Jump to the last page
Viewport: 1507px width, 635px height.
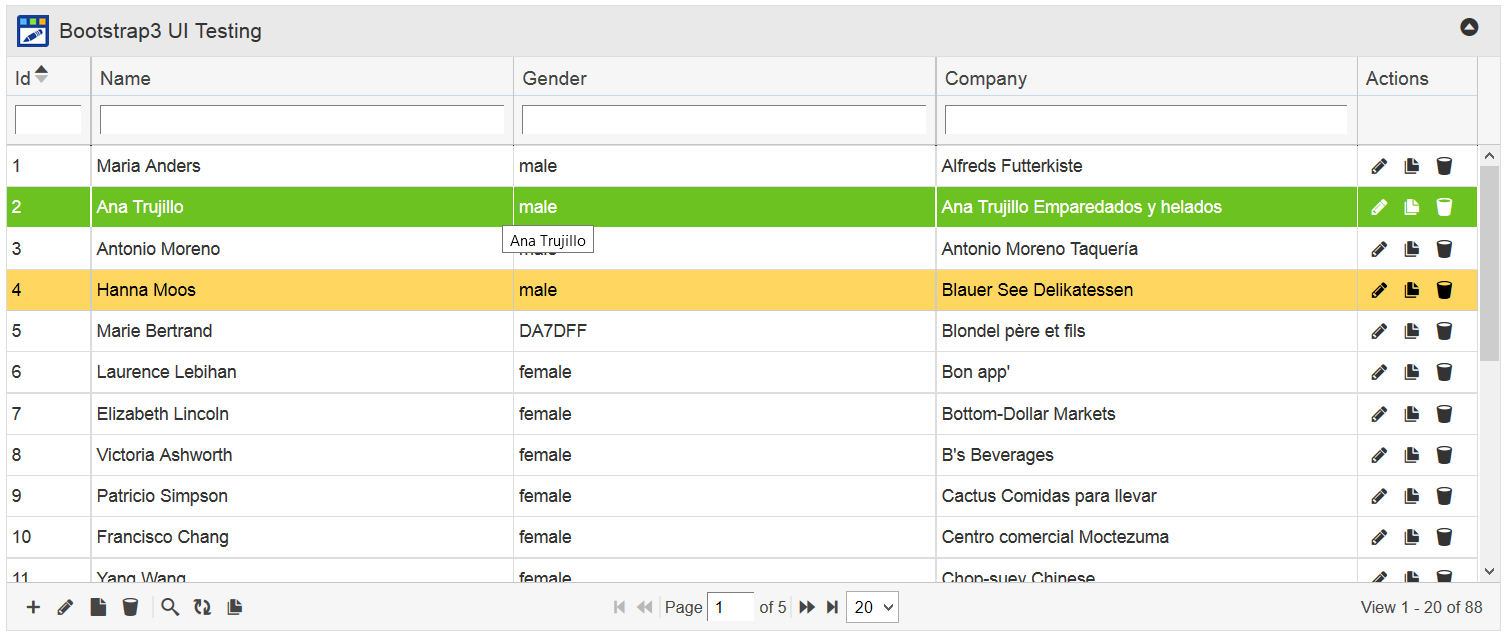point(831,607)
